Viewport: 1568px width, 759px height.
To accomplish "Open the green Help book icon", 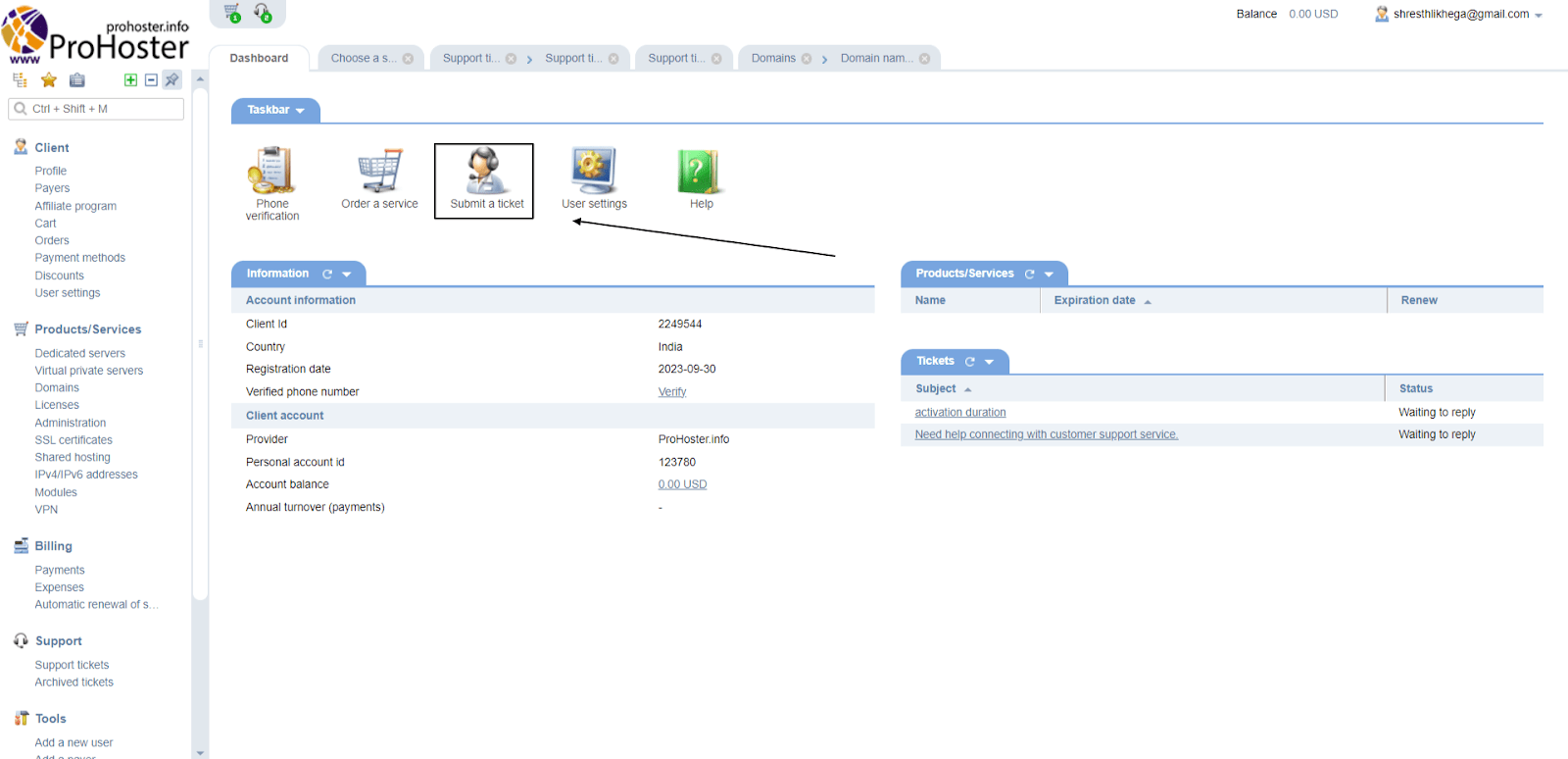I will click(700, 172).
